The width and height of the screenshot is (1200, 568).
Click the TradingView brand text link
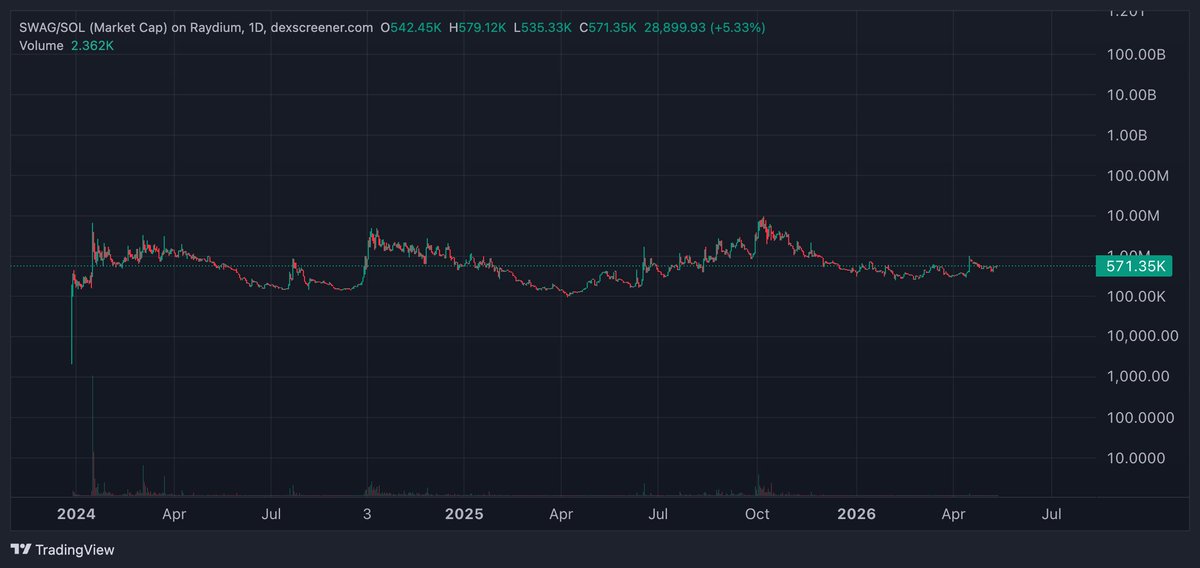point(75,549)
